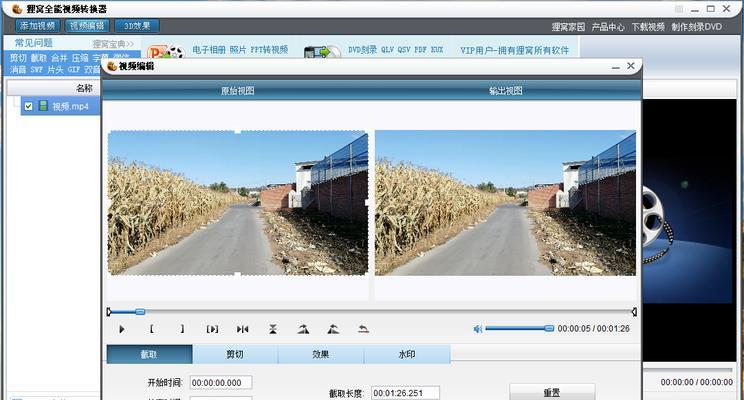Click the playback position slider handle
Viewport: 744px width, 400px height.
(140, 312)
